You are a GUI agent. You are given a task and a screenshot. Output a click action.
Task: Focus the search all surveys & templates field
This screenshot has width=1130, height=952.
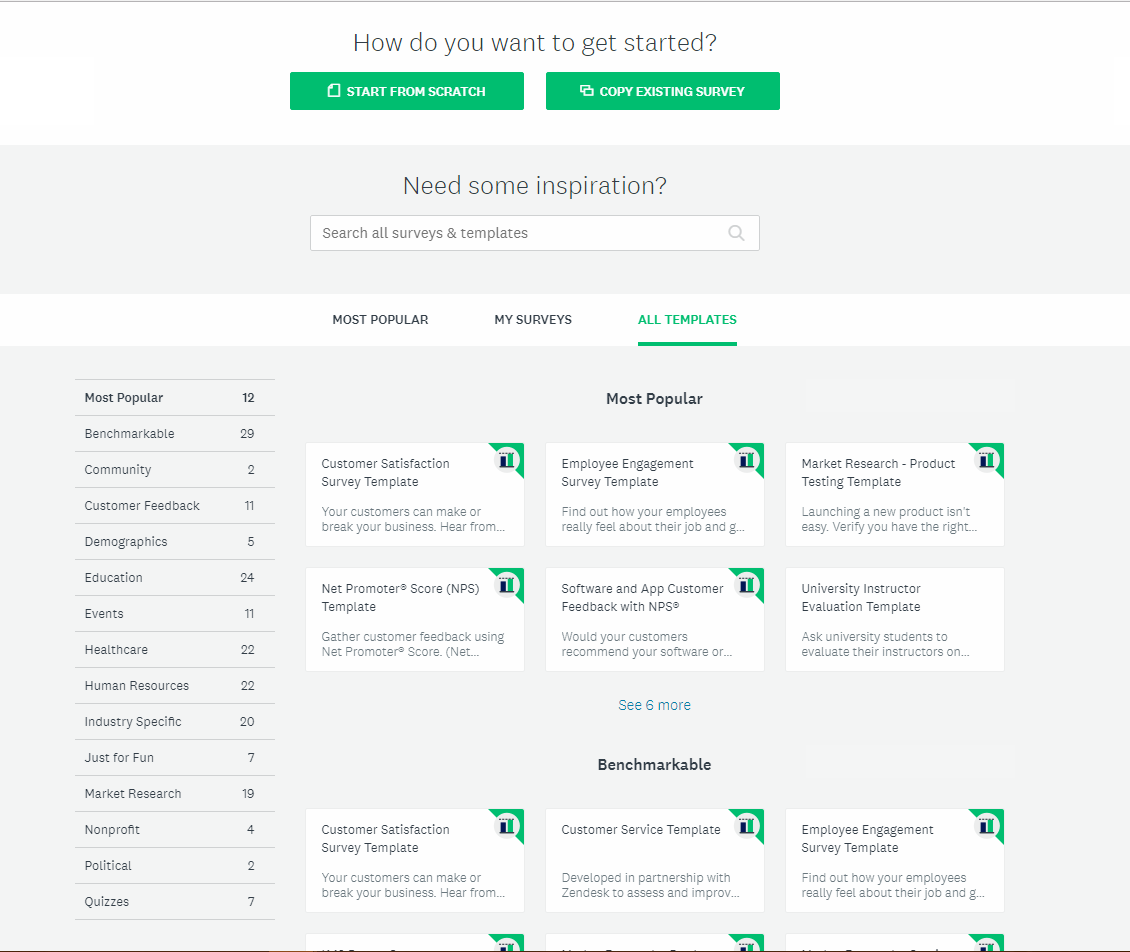pos(535,233)
